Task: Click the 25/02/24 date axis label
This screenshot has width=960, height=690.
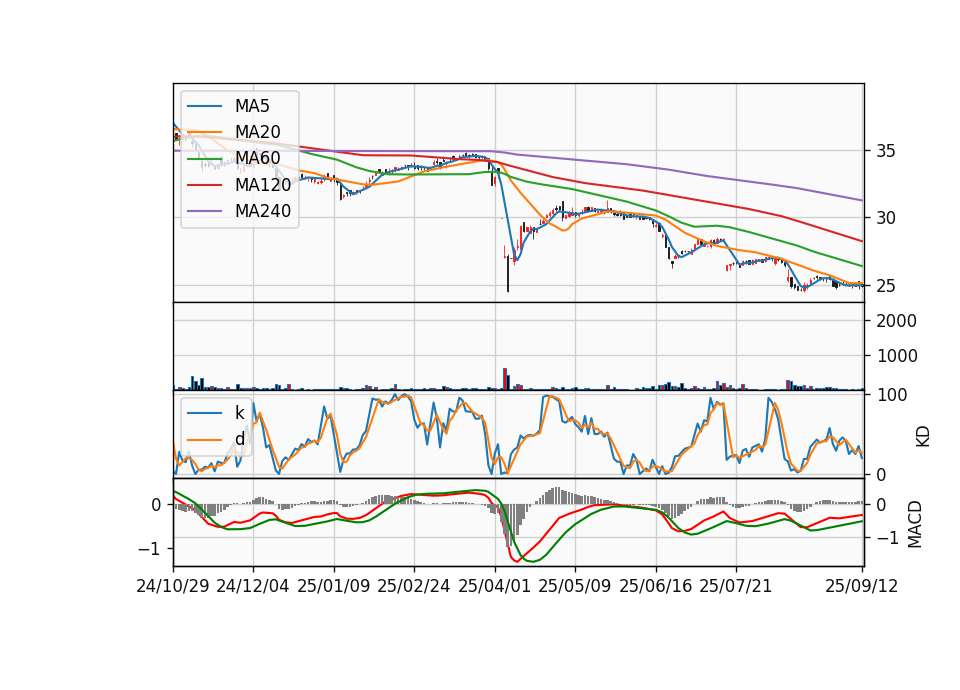Action: (413, 586)
